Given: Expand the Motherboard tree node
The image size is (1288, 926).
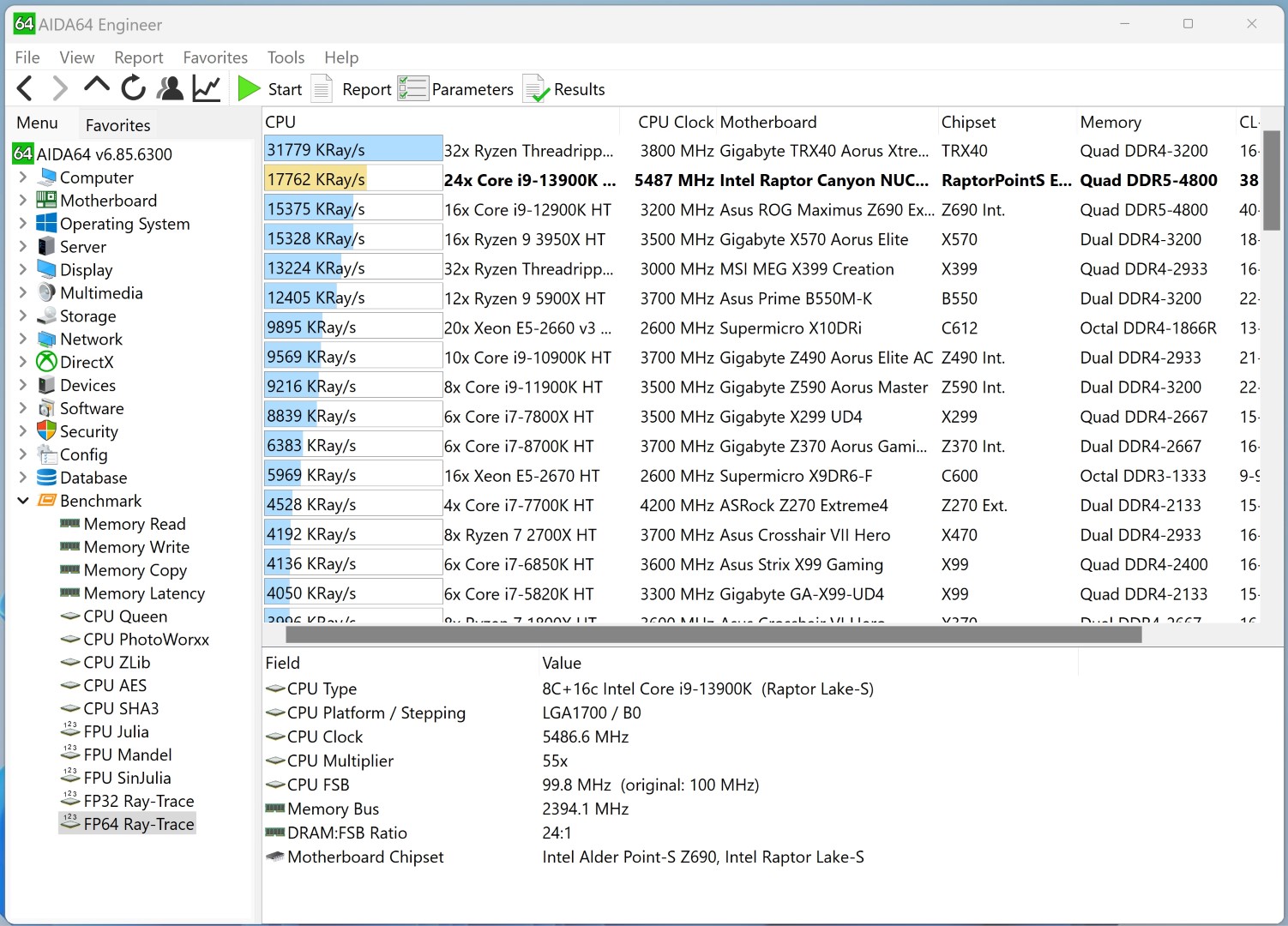Looking at the screenshot, I should tap(23, 201).
